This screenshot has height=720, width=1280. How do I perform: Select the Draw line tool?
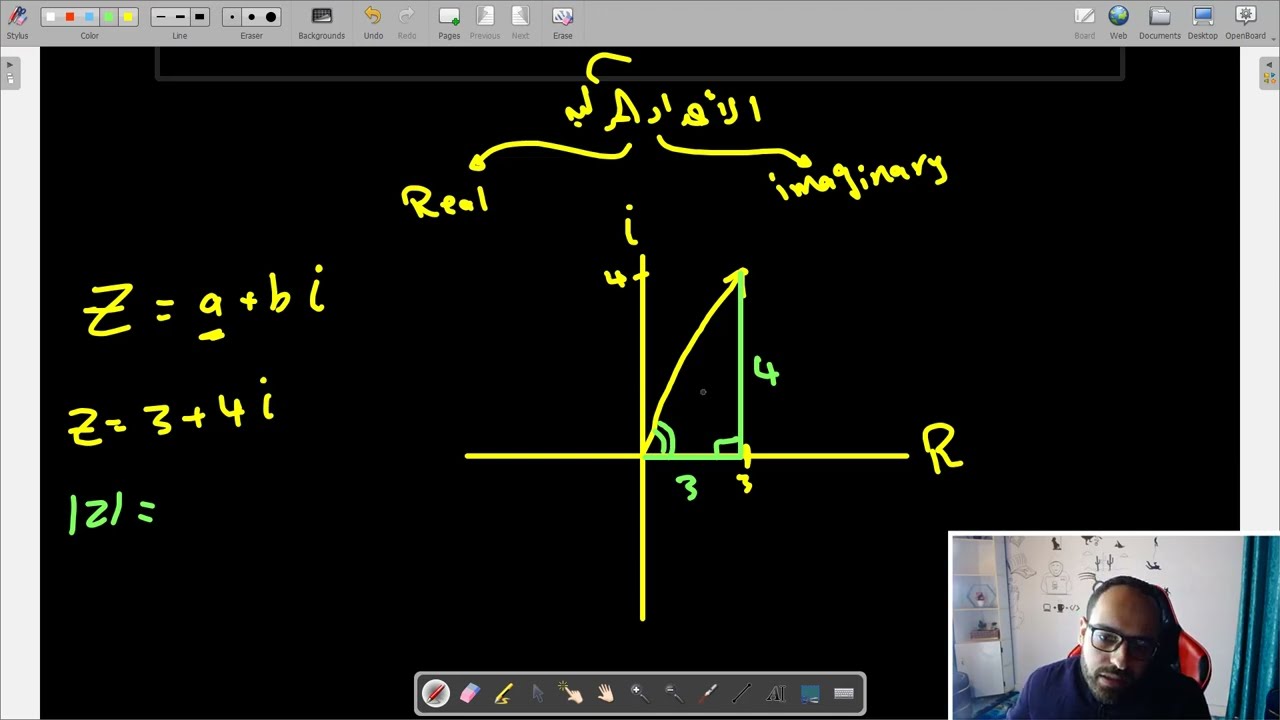click(x=742, y=693)
